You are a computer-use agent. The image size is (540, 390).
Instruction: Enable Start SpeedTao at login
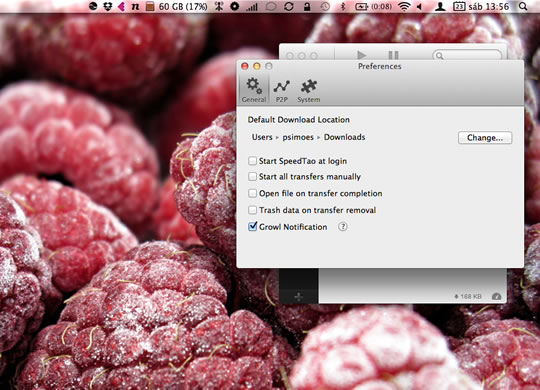[x=252, y=161]
